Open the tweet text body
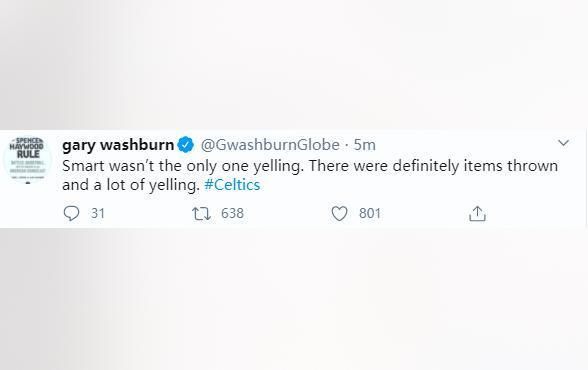This screenshot has width=588, height=370. coord(310,175)
